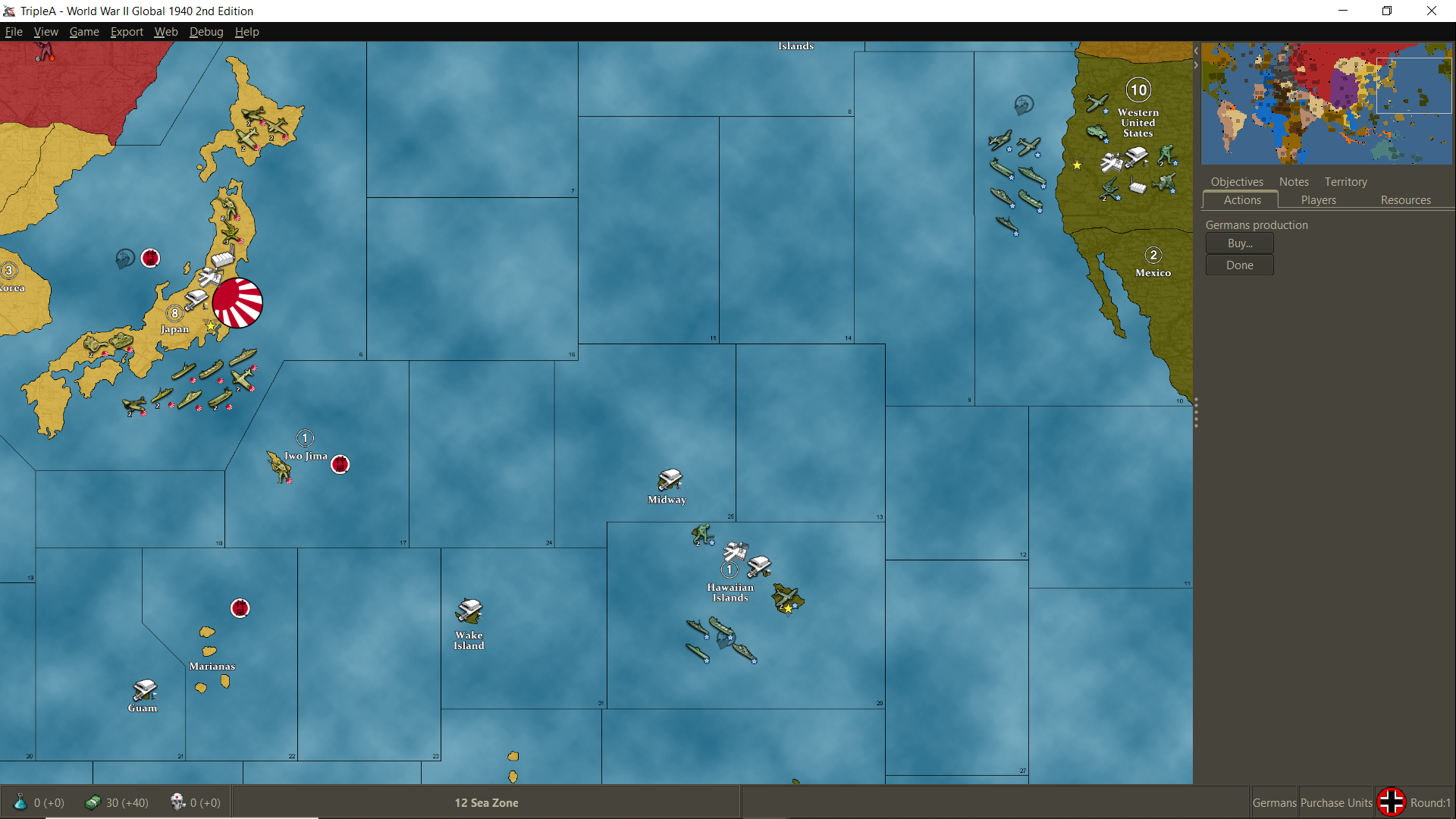The image size is (1456, 819).
Task: Click the '12 Sea Zone' status text
Action: tap(487, 803)
